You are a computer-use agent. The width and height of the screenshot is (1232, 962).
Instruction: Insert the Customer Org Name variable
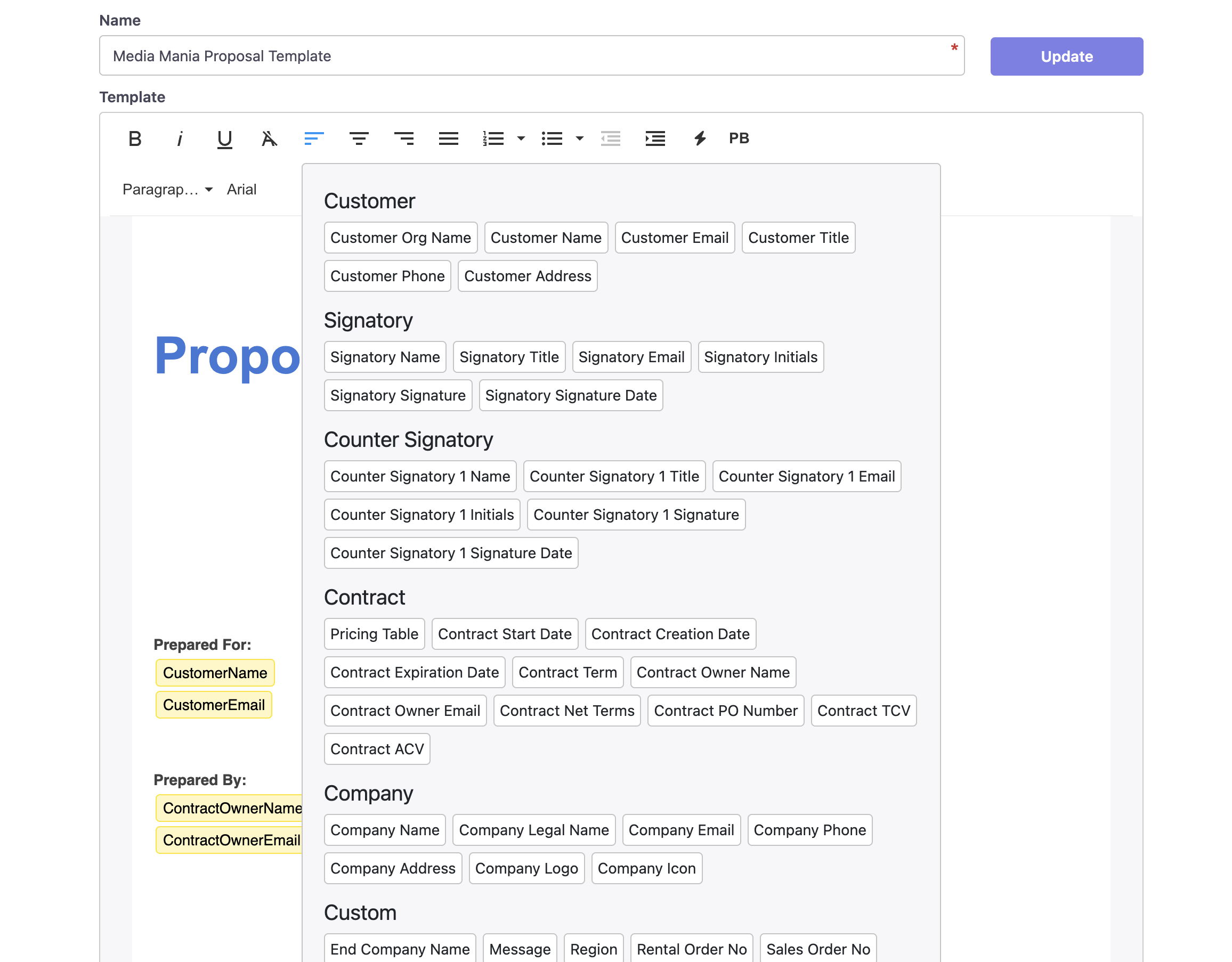pyautogui.click(x=401, y=238)
